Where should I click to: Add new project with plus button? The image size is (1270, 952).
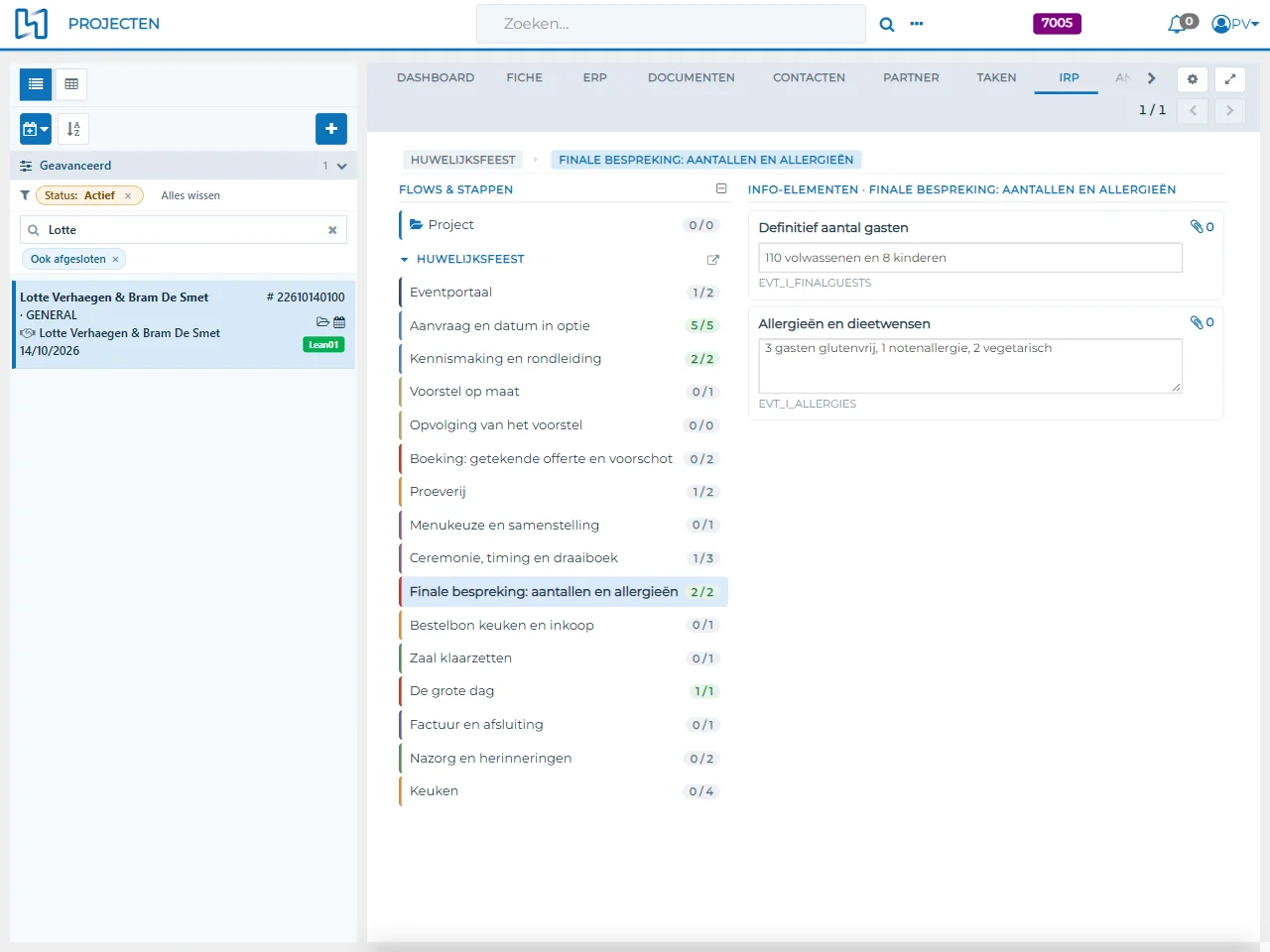(331, 129)
